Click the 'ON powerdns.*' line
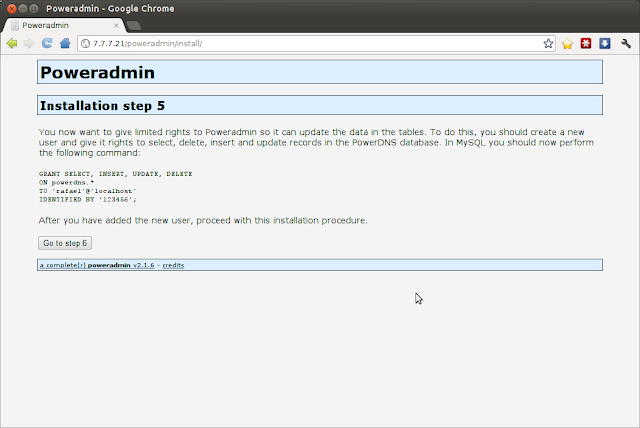This screenshot has width=640, height=428. pos(66,182)
